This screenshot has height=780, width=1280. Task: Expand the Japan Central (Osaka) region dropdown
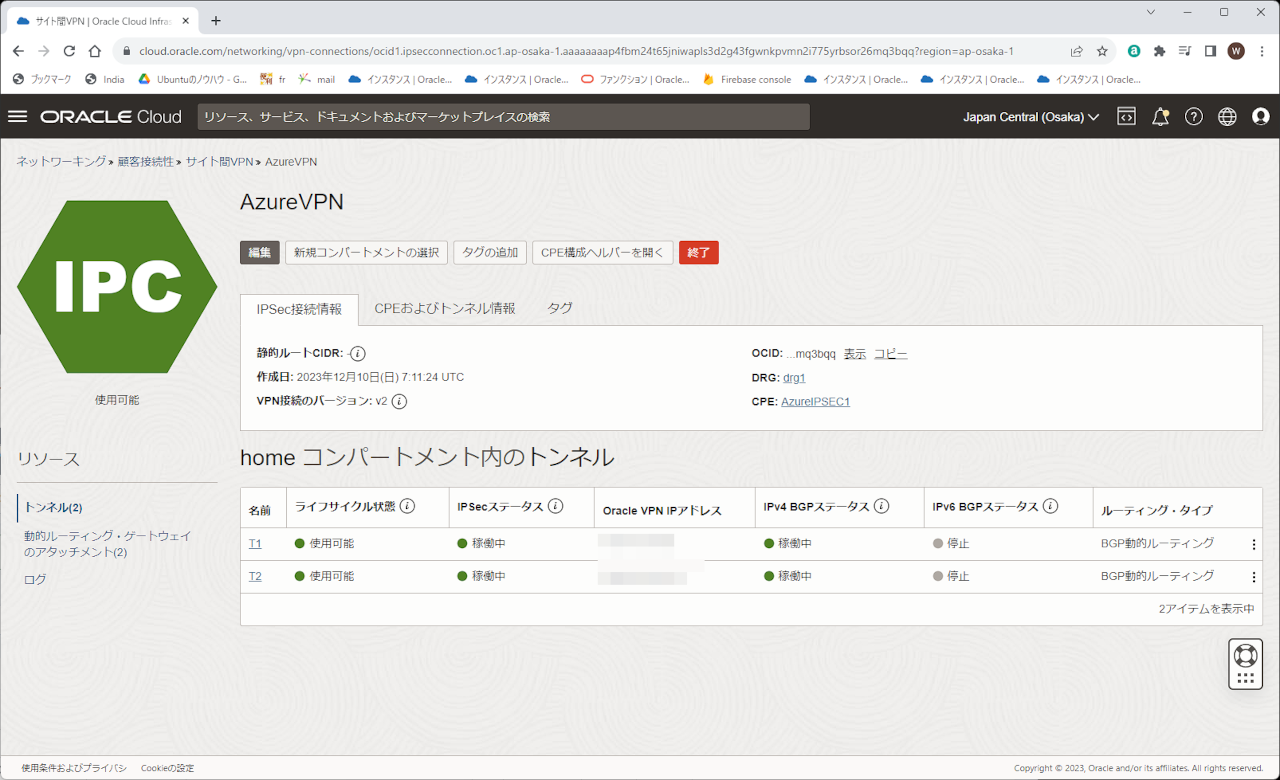click(x=1031, y=117)
